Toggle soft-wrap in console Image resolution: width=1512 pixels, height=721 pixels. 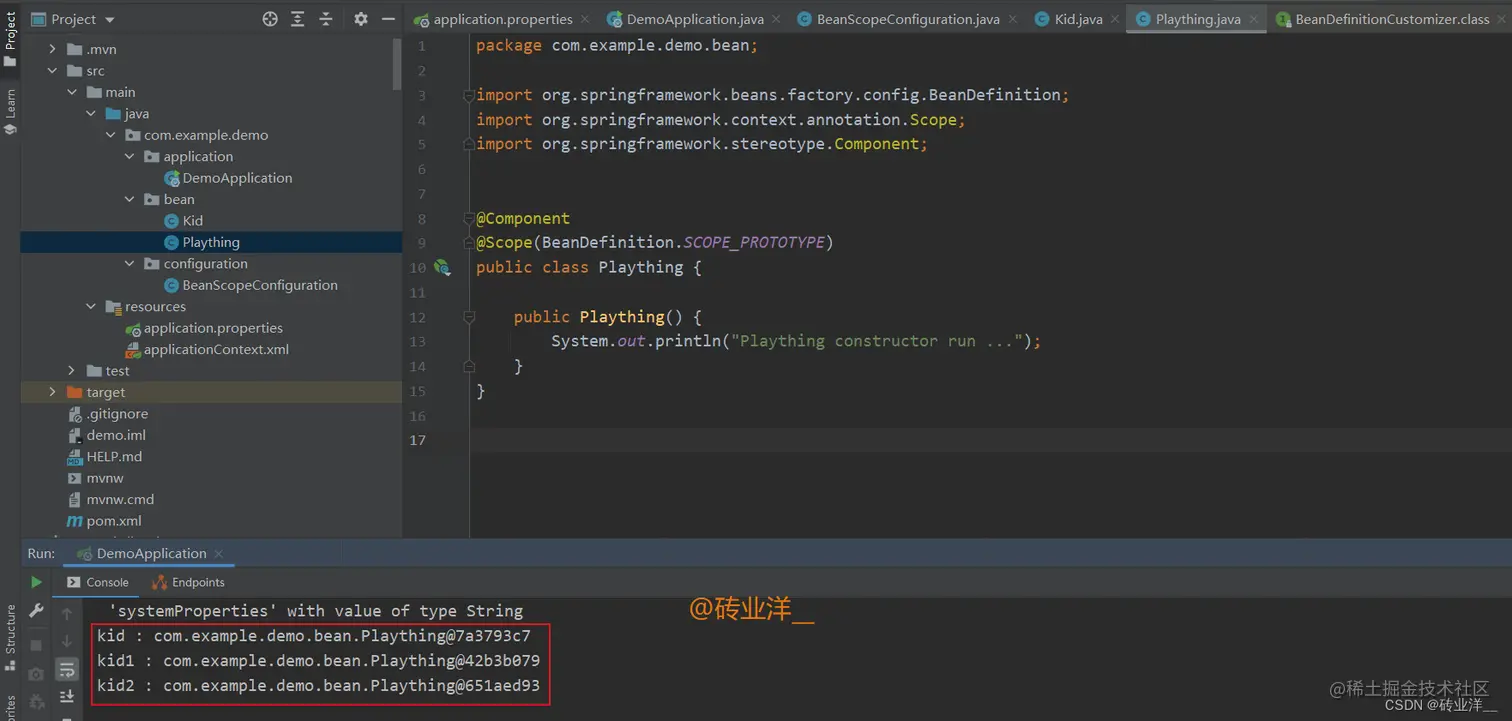pyautogui.click(x=67, y=669)
